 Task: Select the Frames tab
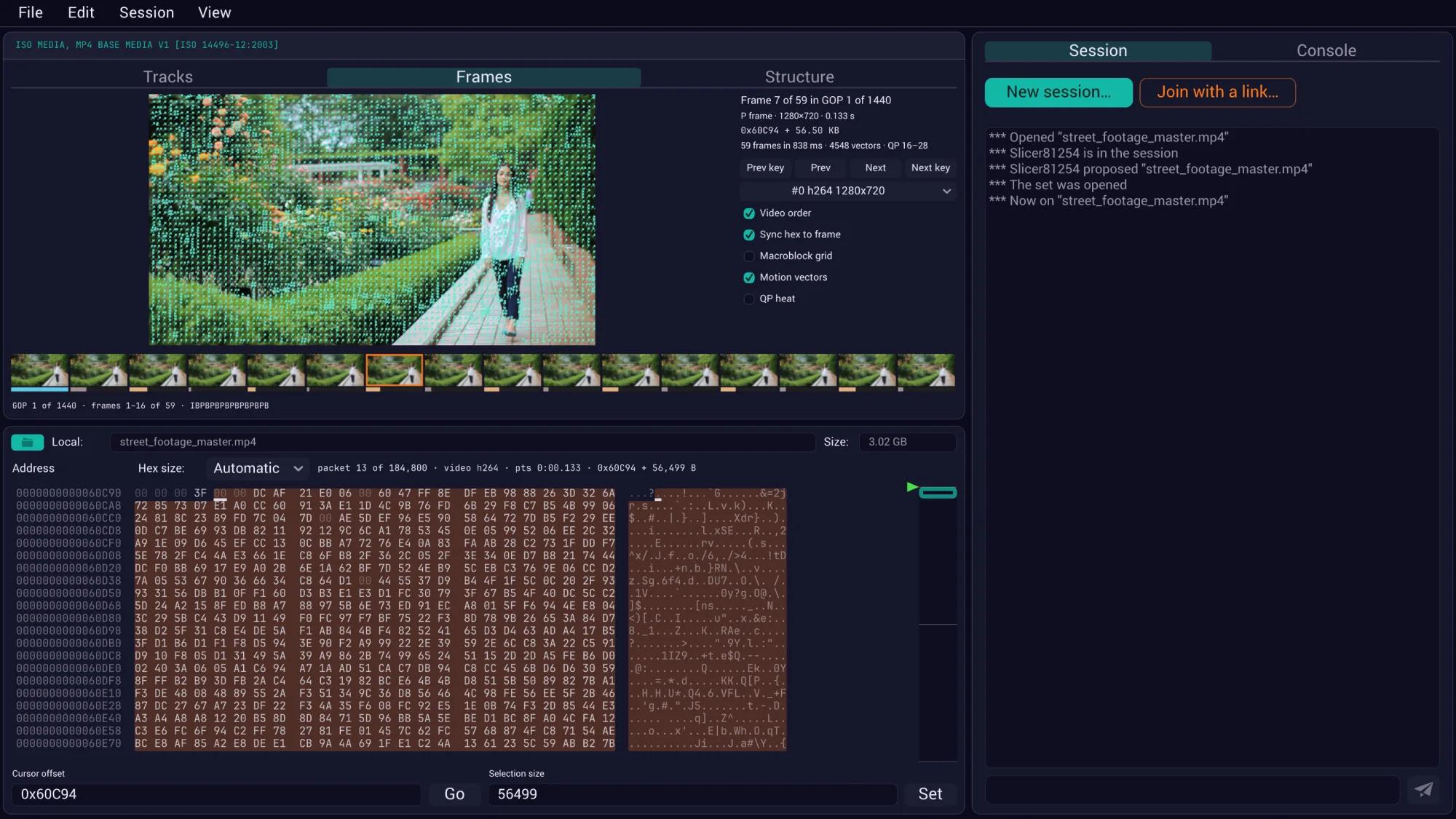483,77
